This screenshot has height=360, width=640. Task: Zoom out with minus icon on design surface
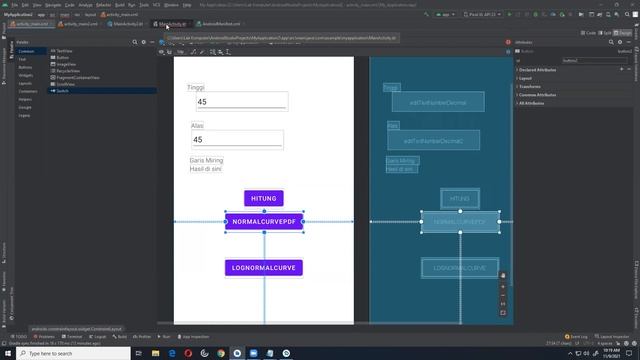[503, 295]
